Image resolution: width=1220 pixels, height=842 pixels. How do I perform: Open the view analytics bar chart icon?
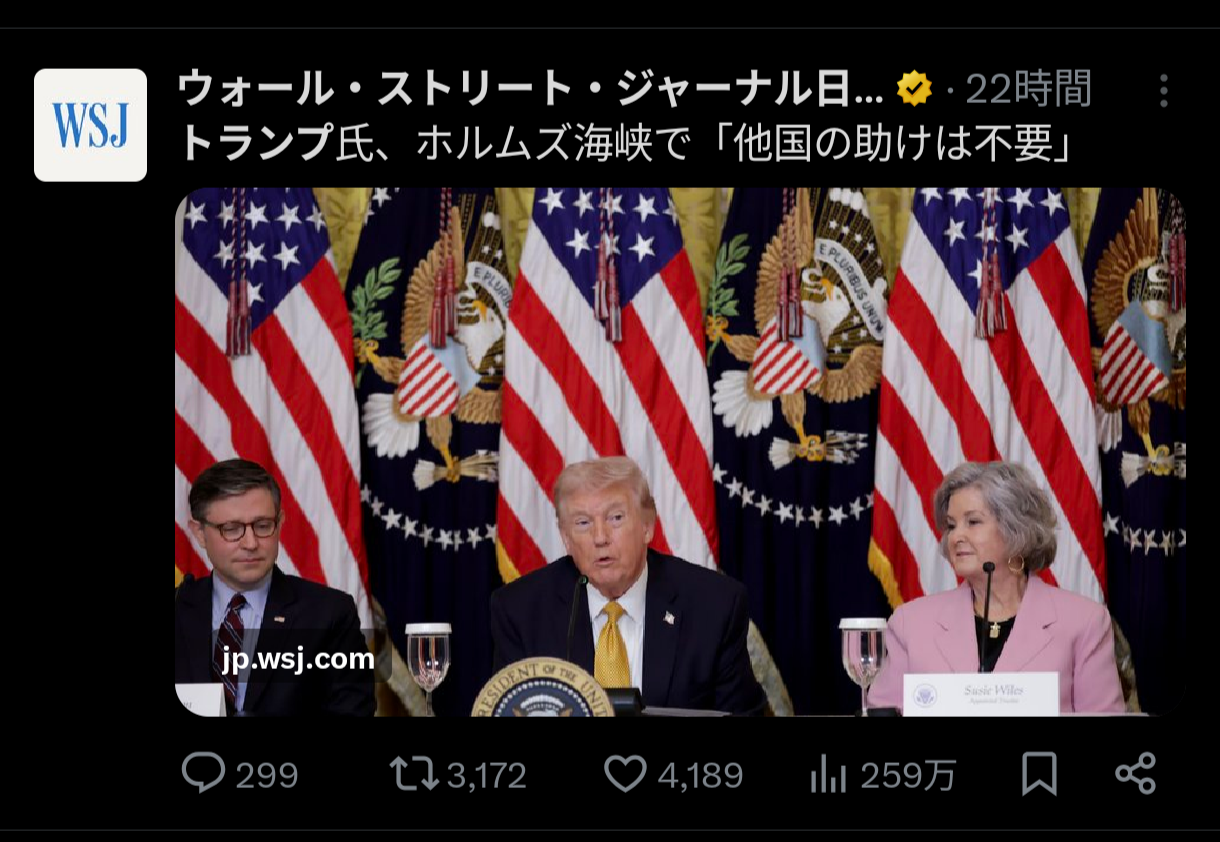click(x=828, y=774)
